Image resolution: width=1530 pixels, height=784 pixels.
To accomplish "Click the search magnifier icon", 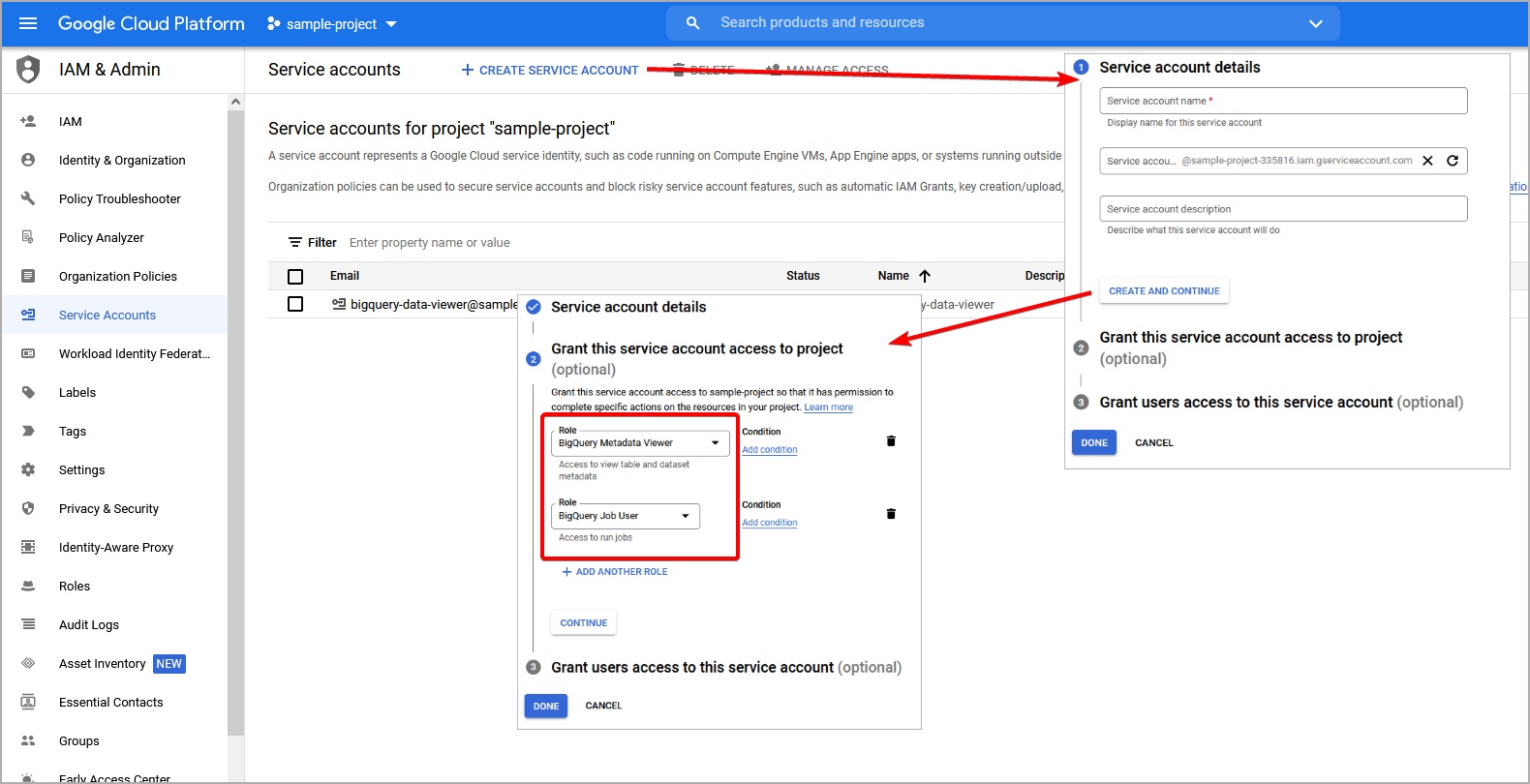I will coord(692,23).
